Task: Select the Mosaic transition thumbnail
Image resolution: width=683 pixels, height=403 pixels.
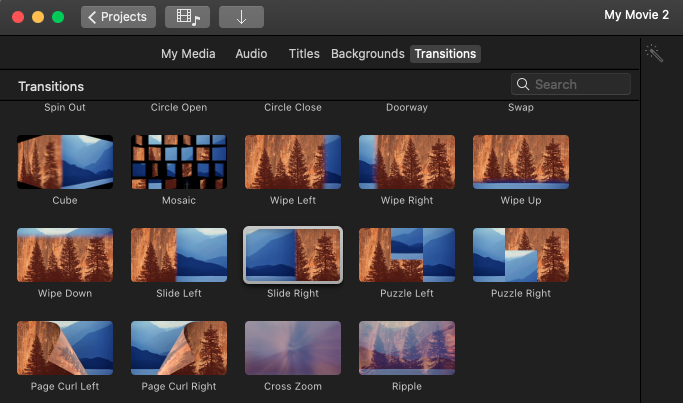Action: tap(179, 162)
